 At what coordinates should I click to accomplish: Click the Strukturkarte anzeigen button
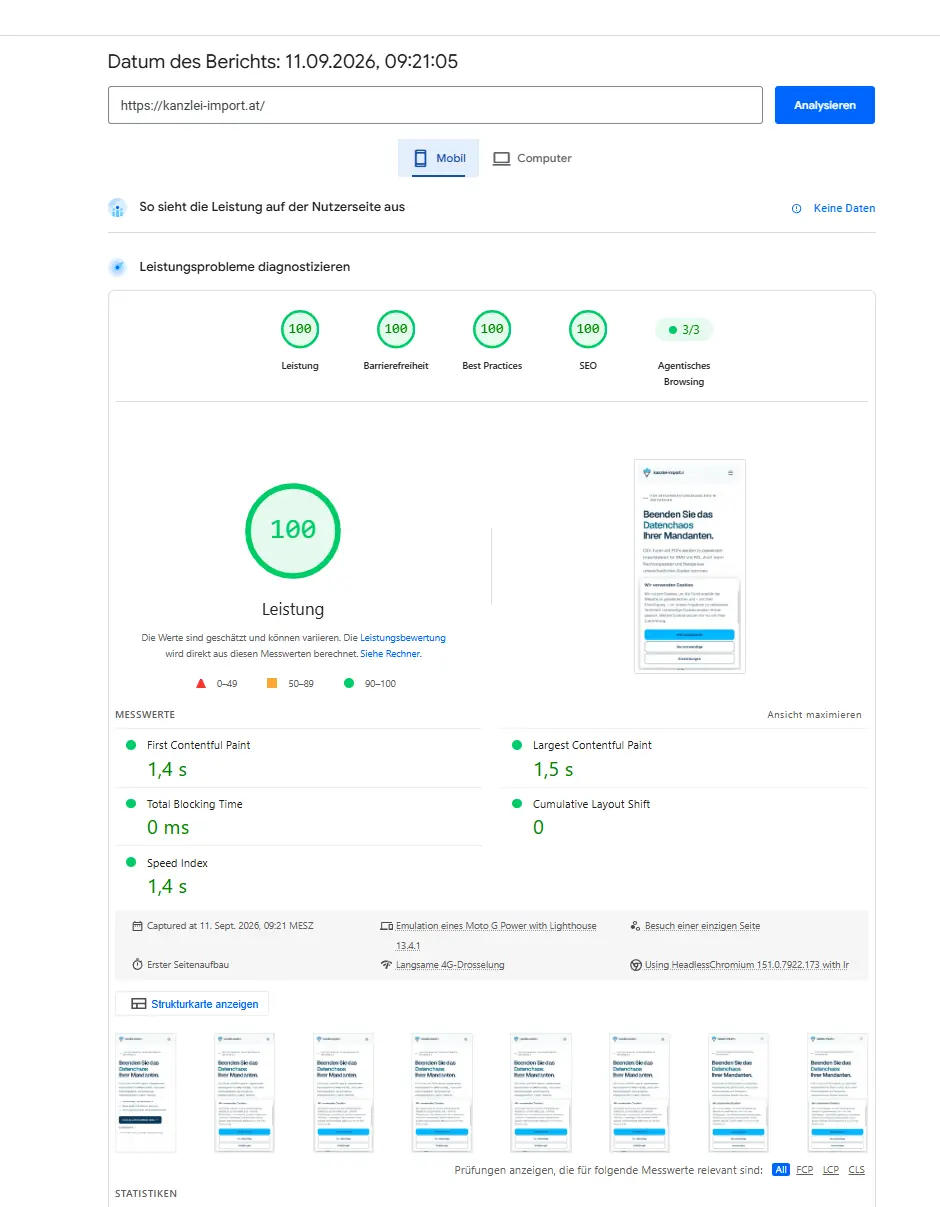click(x=192, y=1003)
